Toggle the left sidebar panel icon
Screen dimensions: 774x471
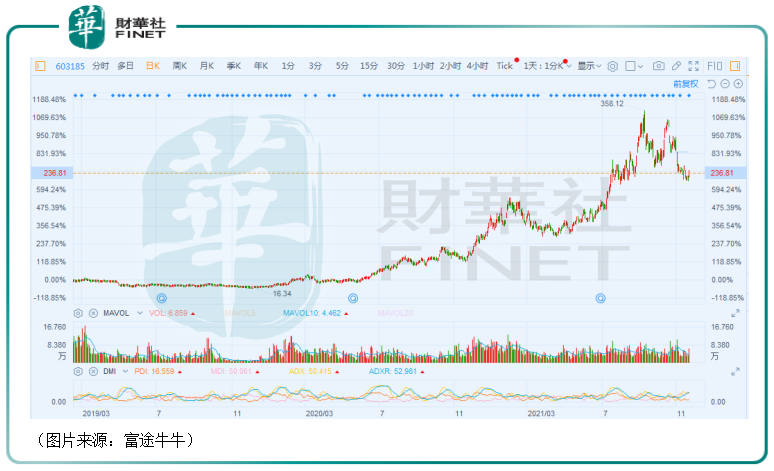[40, 66]
